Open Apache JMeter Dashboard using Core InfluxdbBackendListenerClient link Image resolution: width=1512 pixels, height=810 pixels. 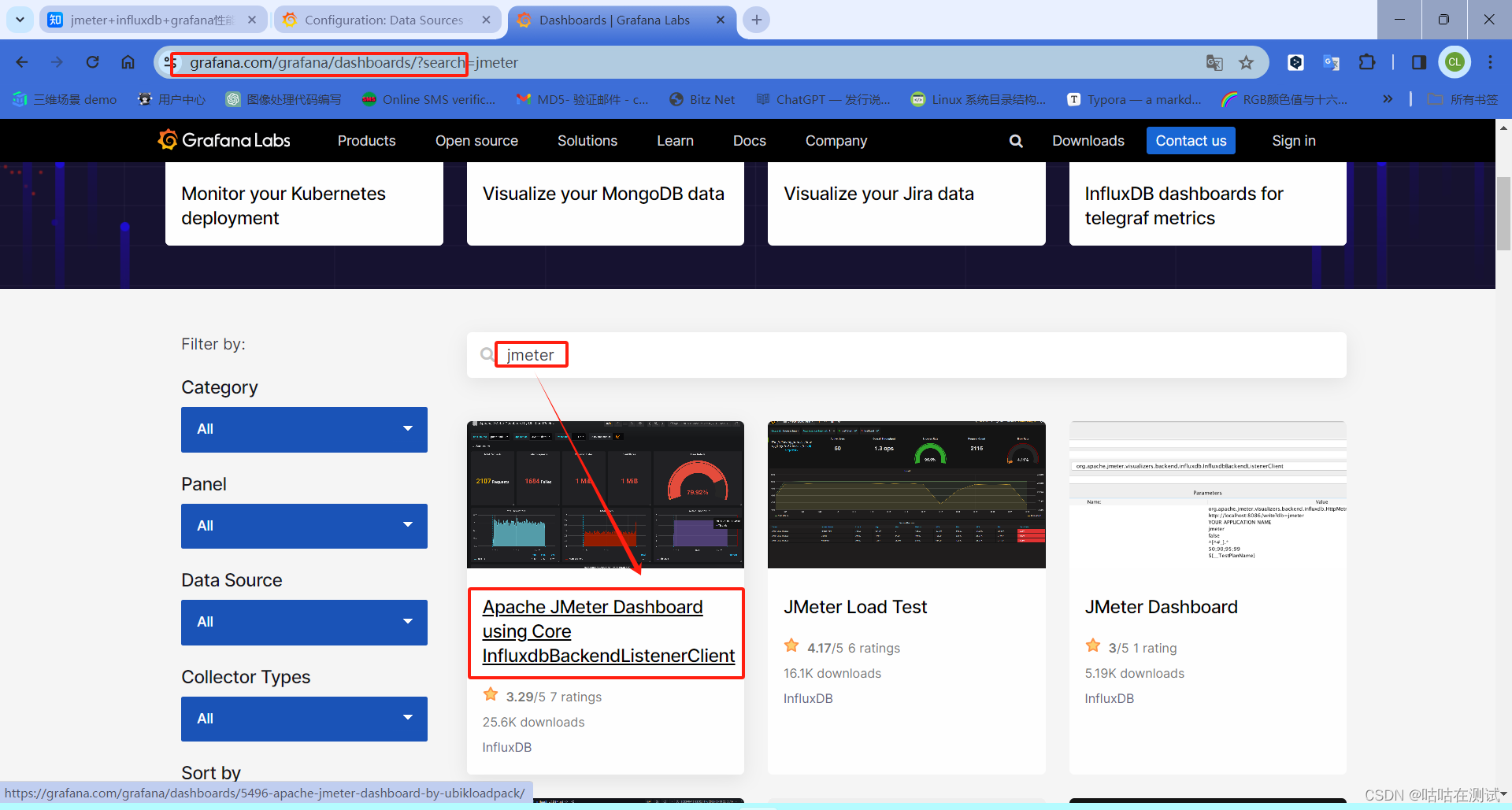point(608,631)
